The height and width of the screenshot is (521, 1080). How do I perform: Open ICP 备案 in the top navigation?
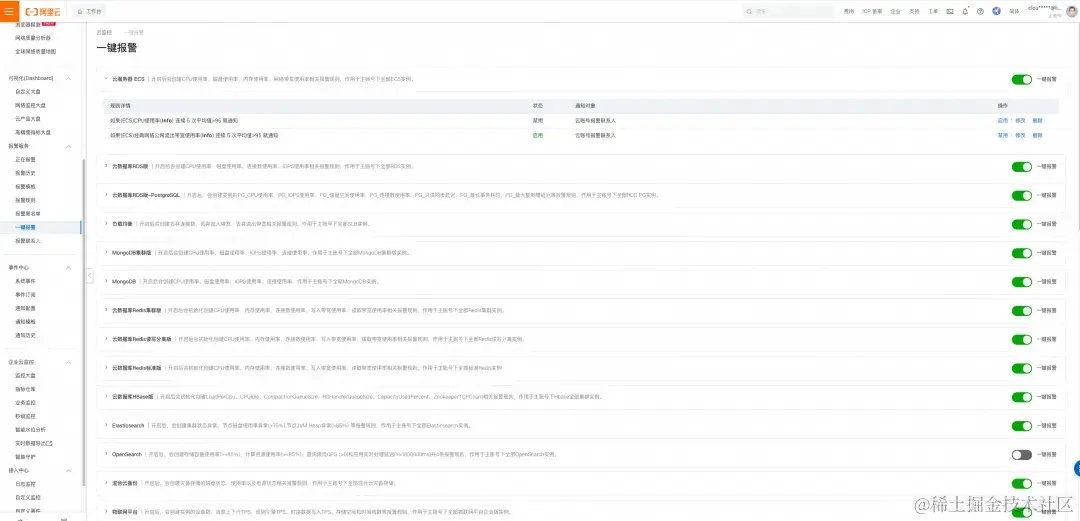click(x=872, y=12)
